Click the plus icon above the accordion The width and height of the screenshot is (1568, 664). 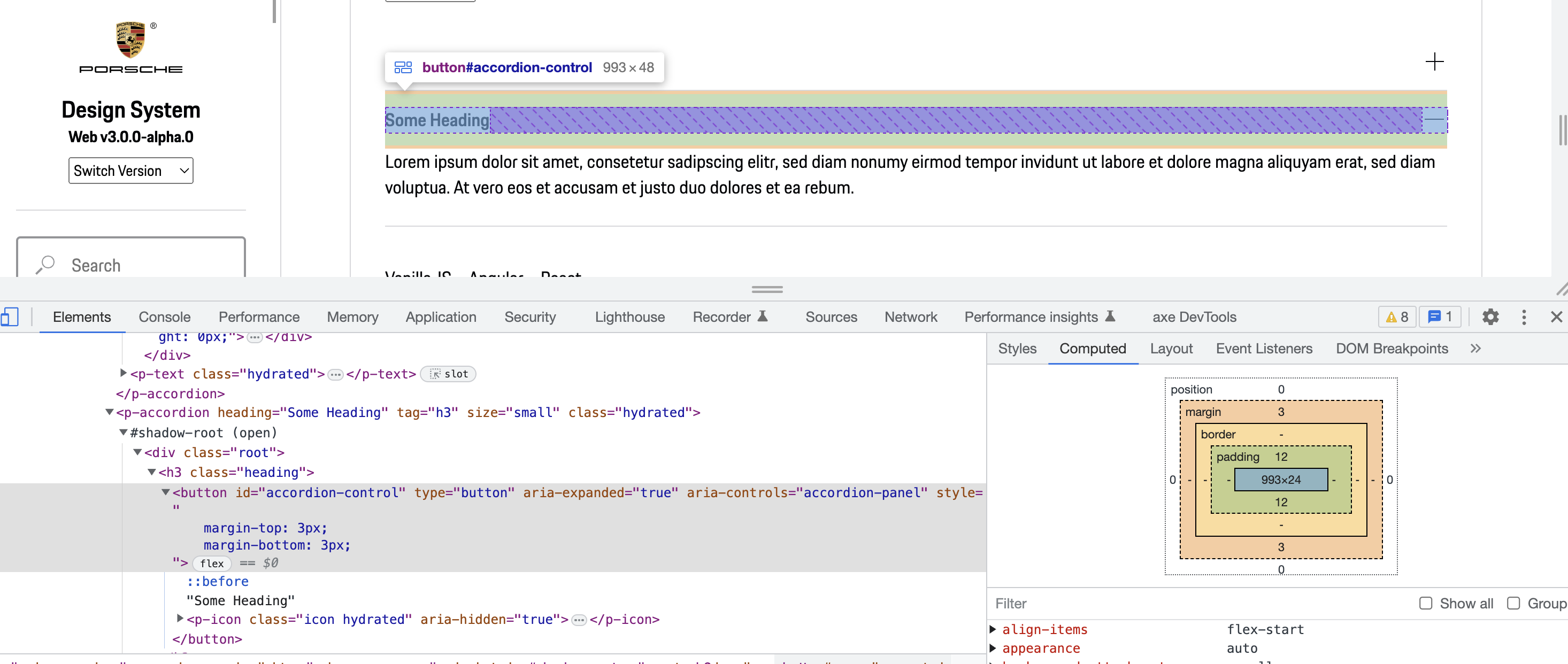pos(1434,61)
